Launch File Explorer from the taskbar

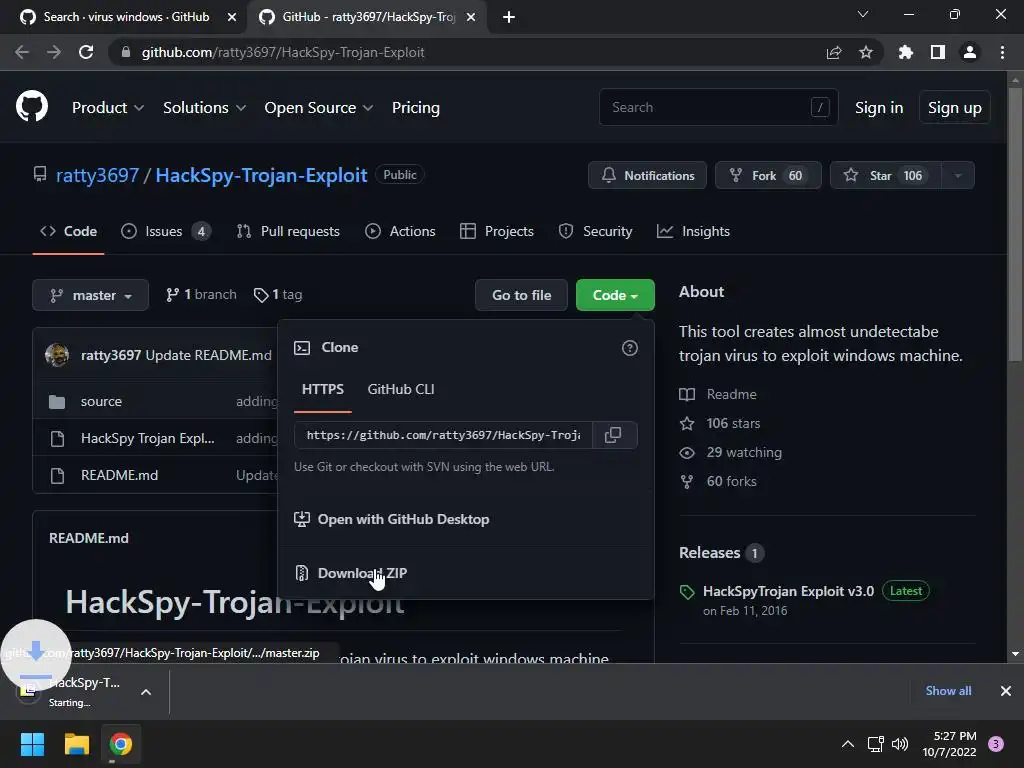coord(76,744)
